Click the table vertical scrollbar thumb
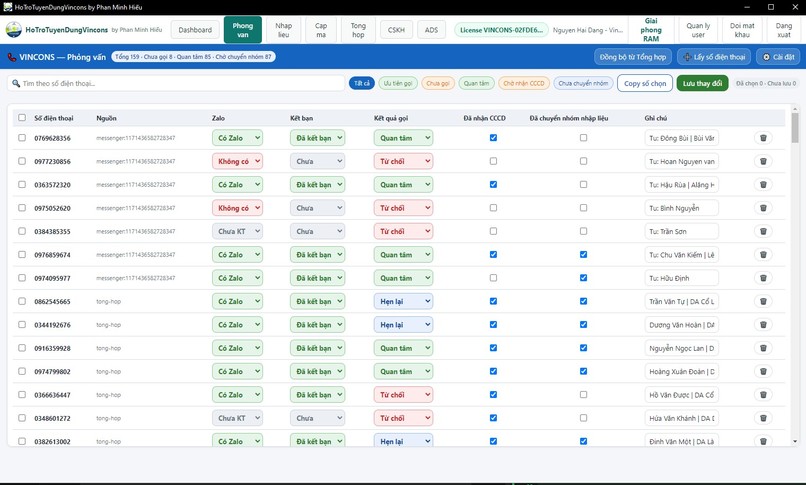The width and height of the screenshot is (806, 485). [795, 127]
